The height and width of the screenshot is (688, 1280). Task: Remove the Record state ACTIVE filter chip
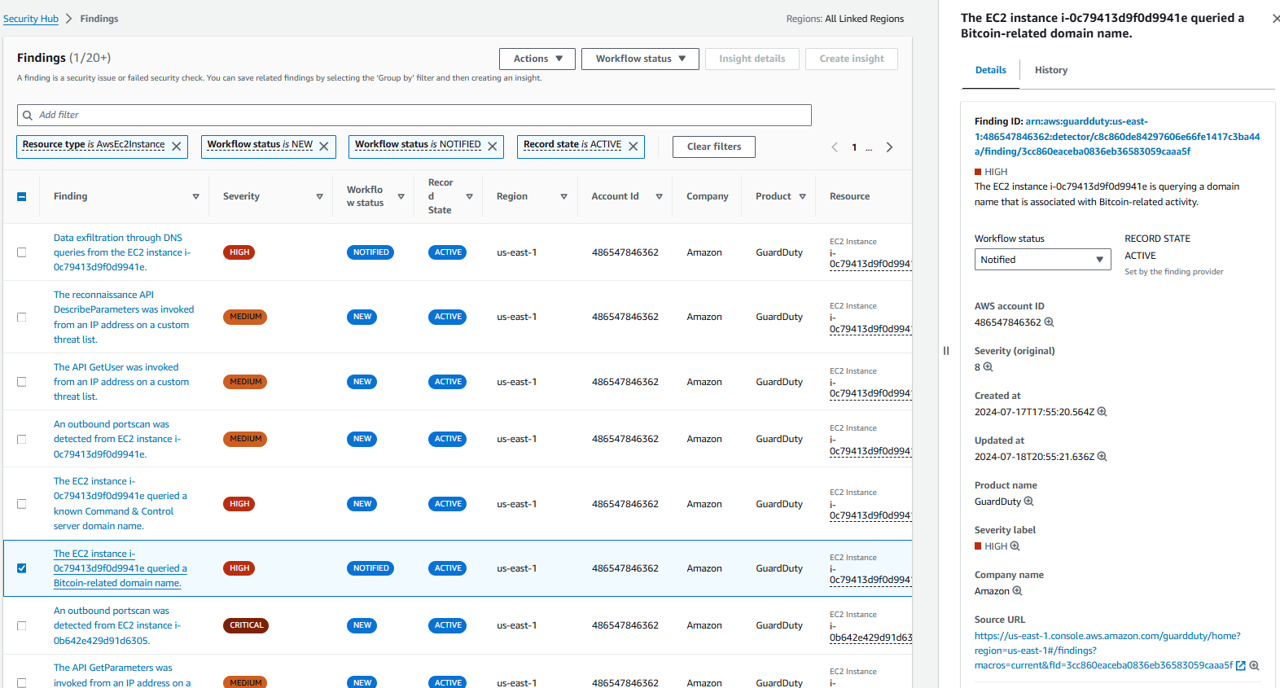(x=633, y=146)
